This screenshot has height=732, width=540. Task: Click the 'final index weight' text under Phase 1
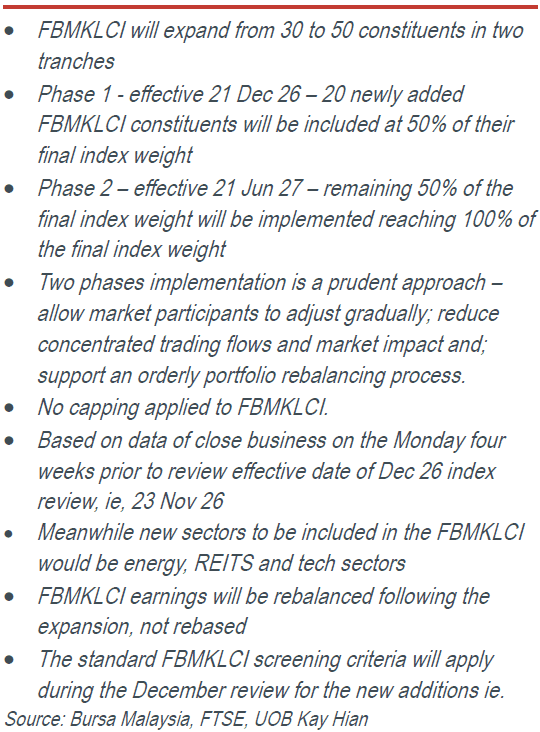point(115,156)
